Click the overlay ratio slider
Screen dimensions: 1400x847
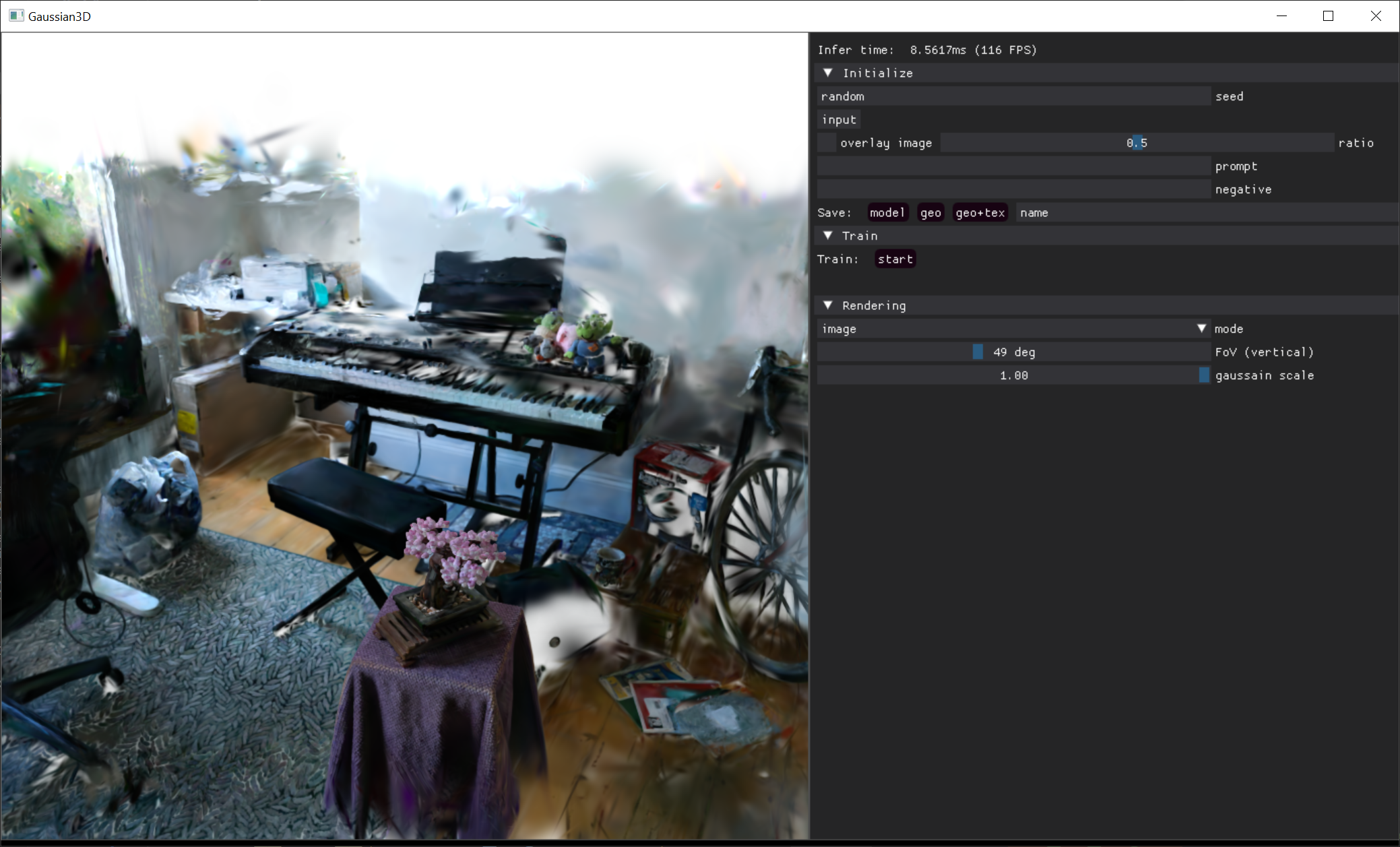pyautogui.click(x=1137, y=143)
